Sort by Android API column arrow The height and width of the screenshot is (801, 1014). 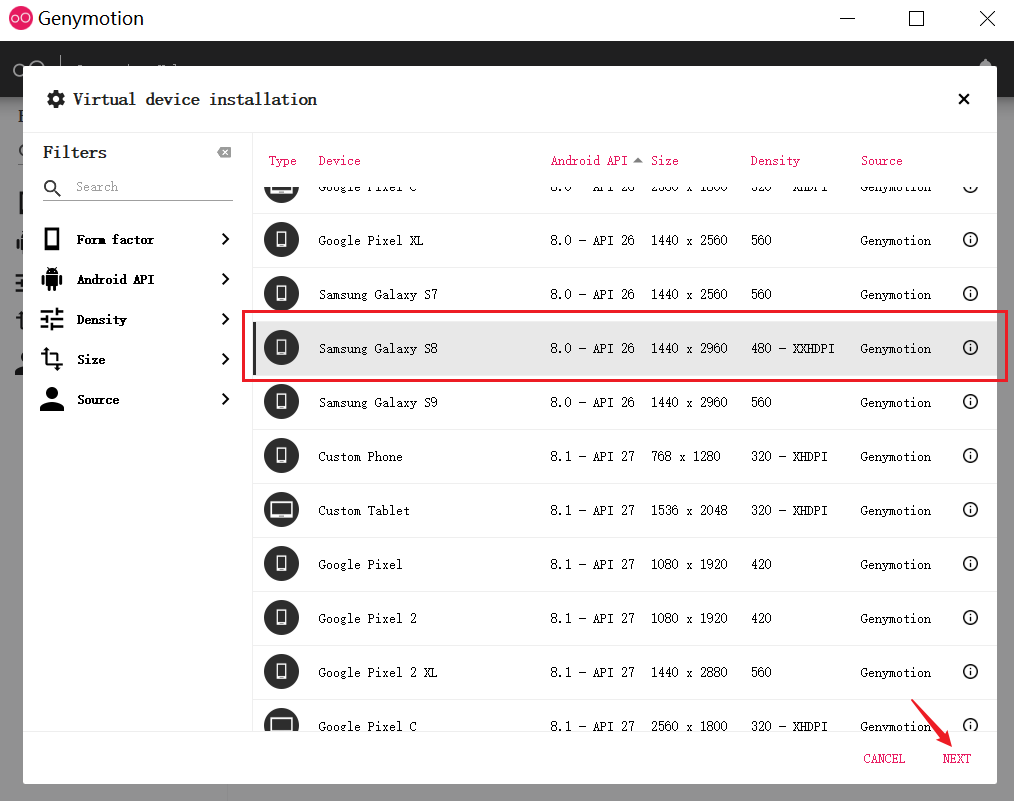tap(638, 160)
